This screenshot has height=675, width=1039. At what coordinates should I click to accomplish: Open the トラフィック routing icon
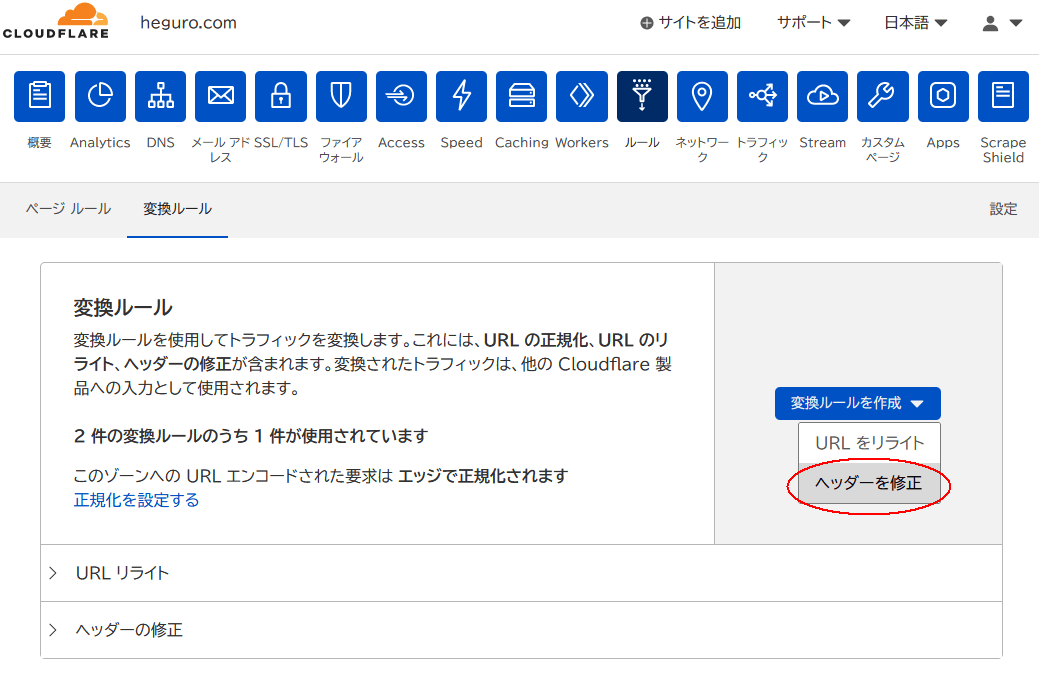tap(763, 96)
